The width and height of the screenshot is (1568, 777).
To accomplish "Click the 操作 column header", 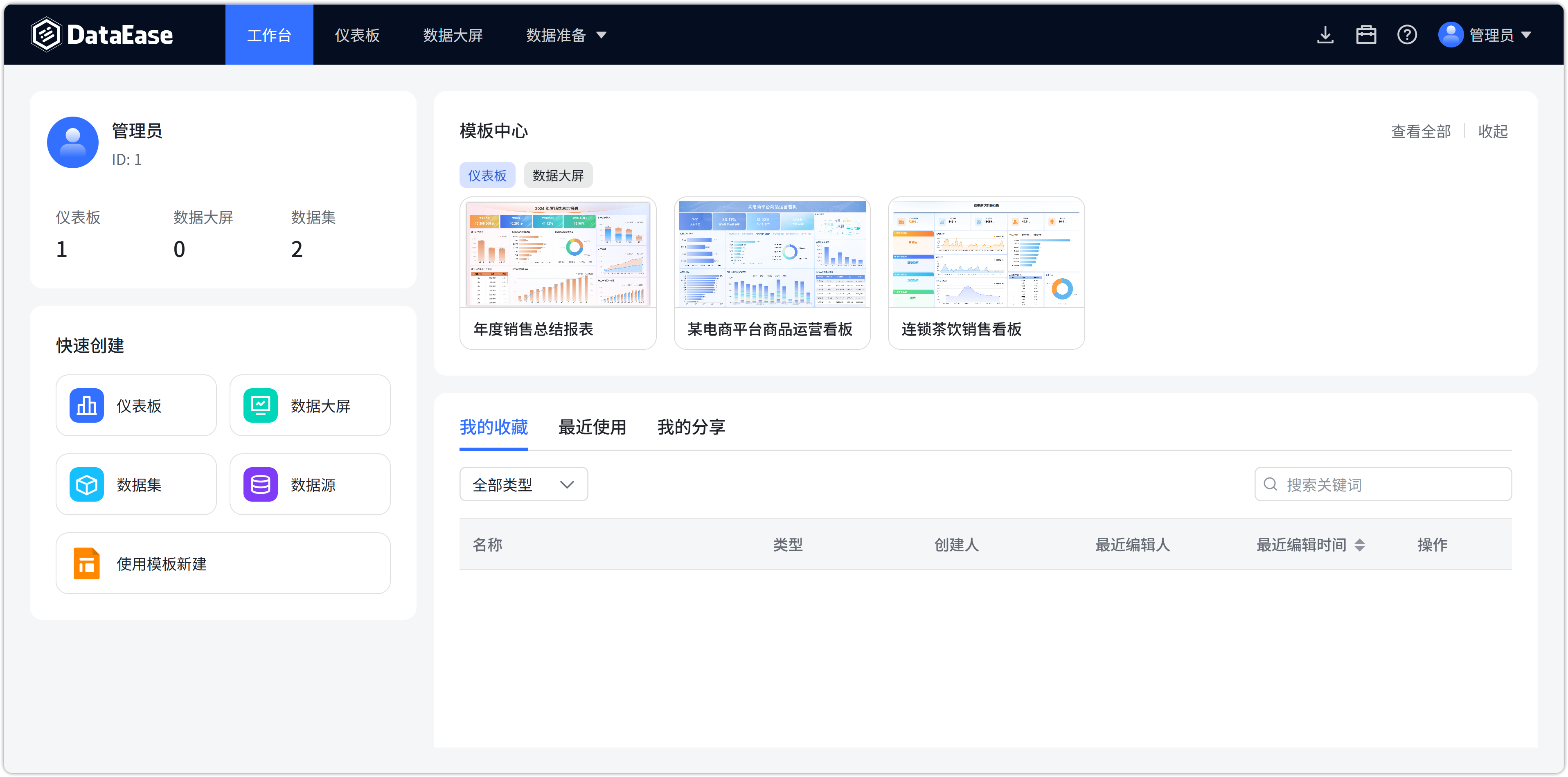I will [1433, 545].
